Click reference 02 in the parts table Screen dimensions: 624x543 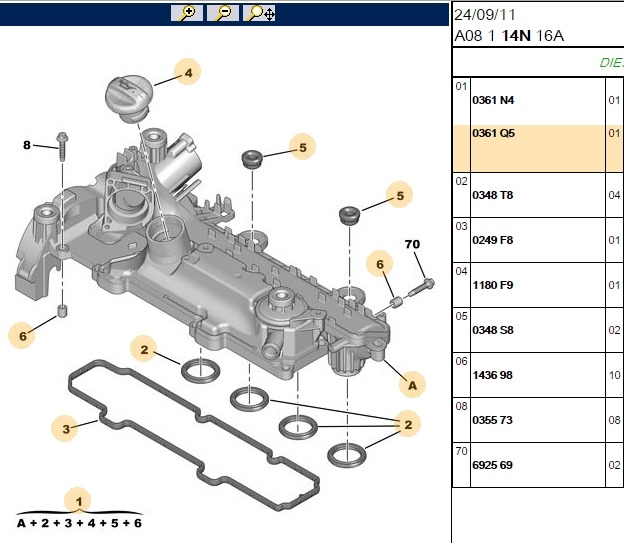[x=461, y=182]
